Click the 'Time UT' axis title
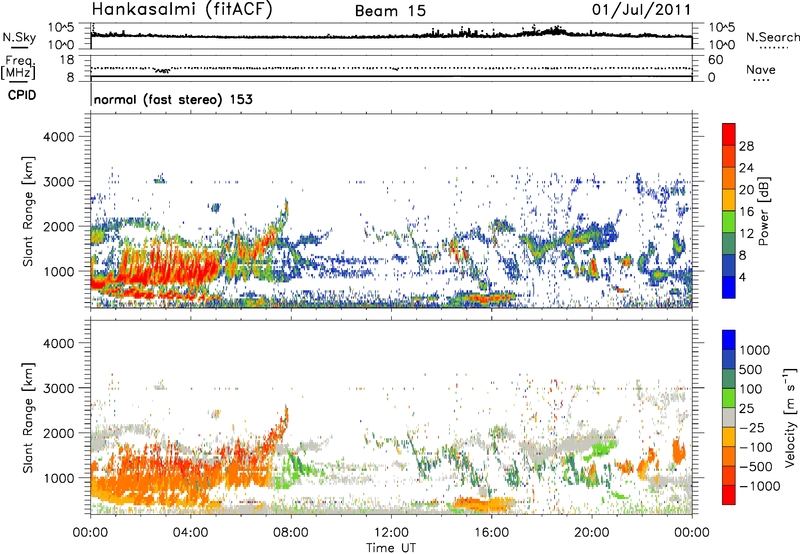 391,547
